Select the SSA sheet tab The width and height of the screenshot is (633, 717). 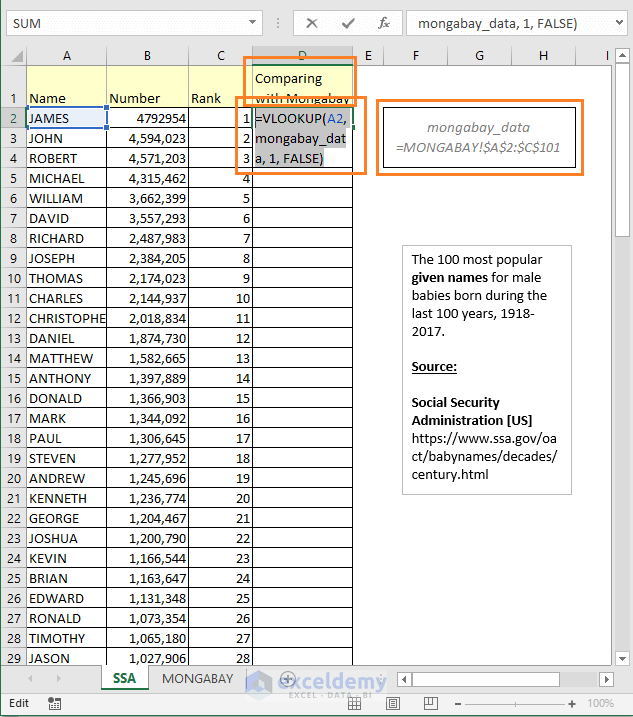click(124, 679)
